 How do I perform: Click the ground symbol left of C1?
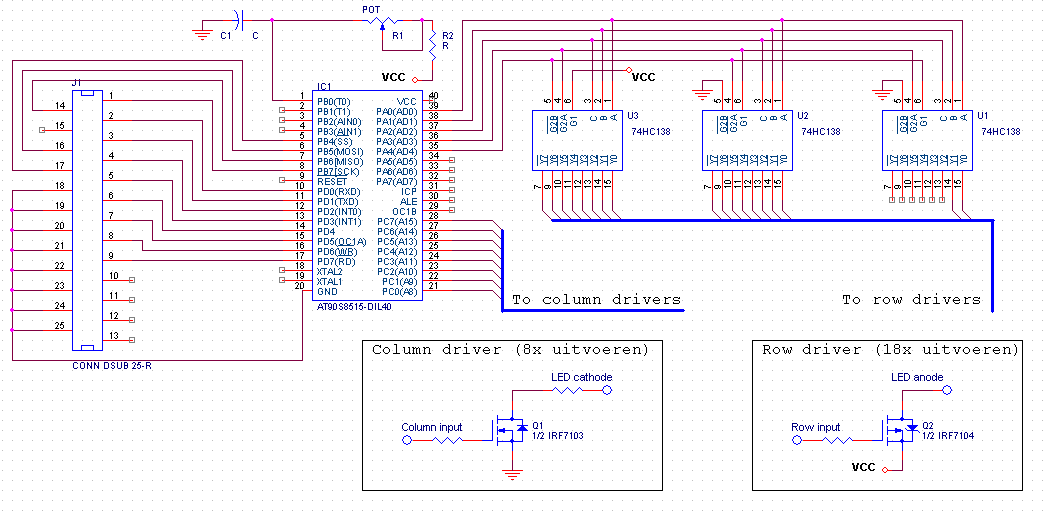click(x=201, y=33)
